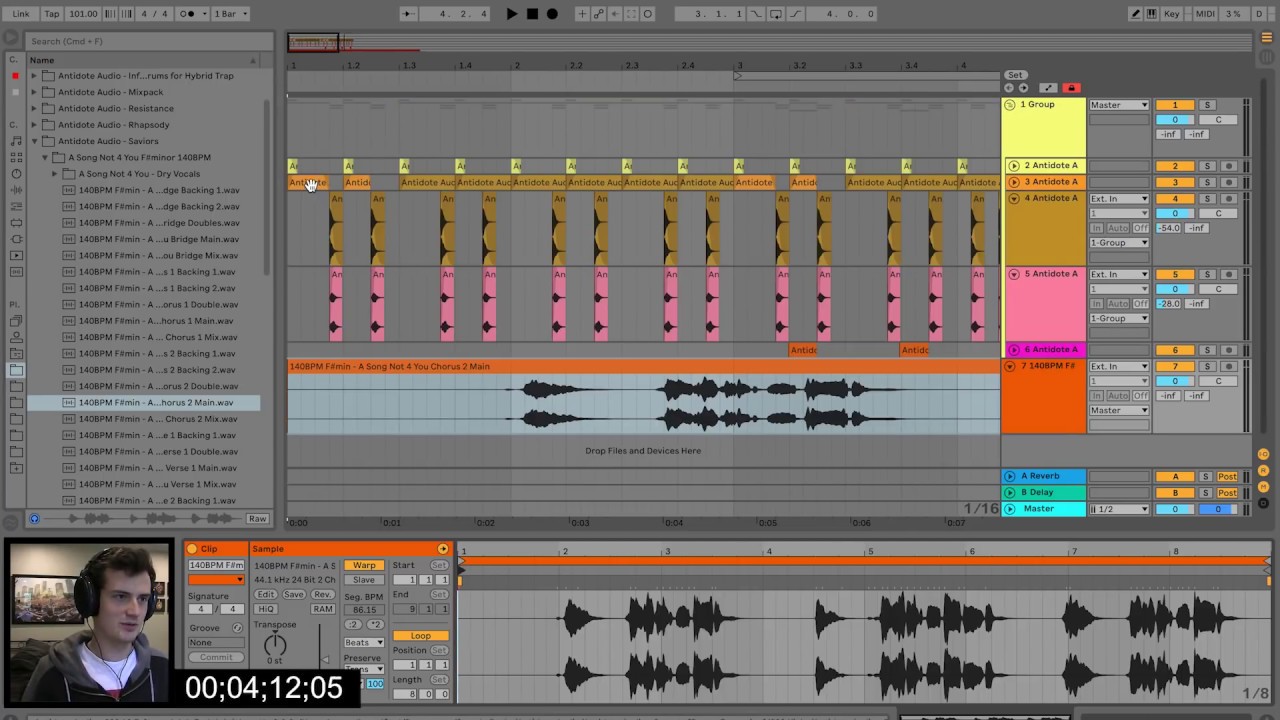The height and width of the screenshot is (720, 1280).
Task: Toggle the red Lock Envelopes icon
Action: (1071, 88)
